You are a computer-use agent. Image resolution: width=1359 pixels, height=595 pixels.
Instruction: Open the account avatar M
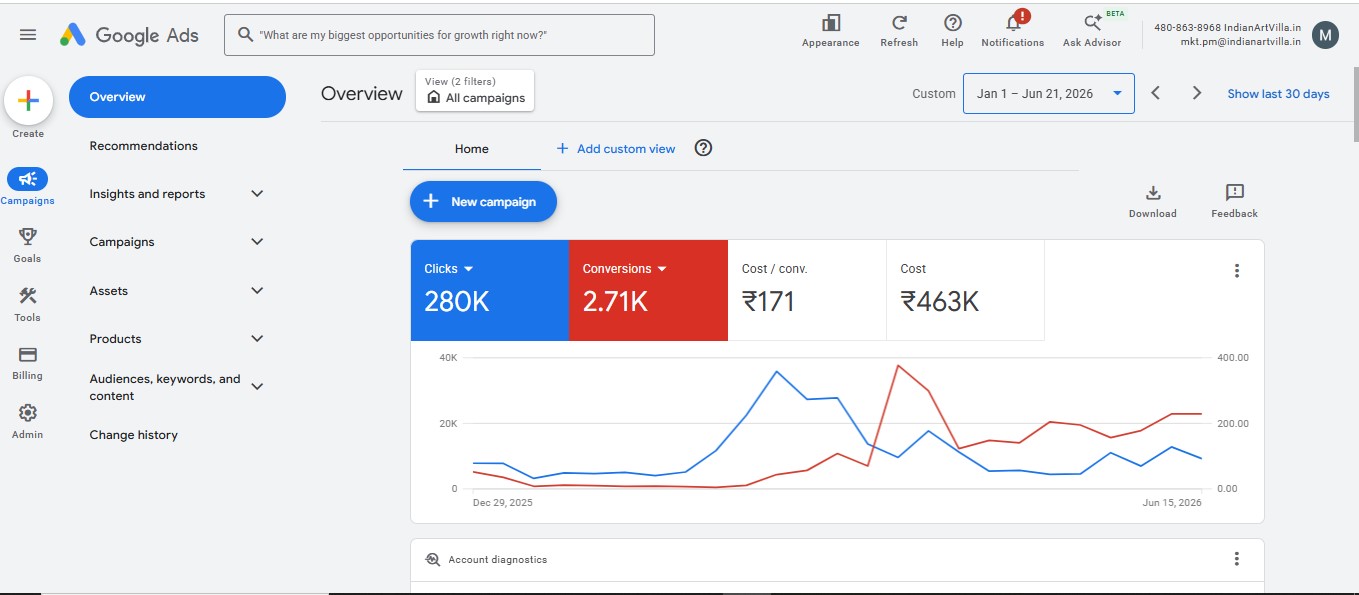pos(1325,35)
